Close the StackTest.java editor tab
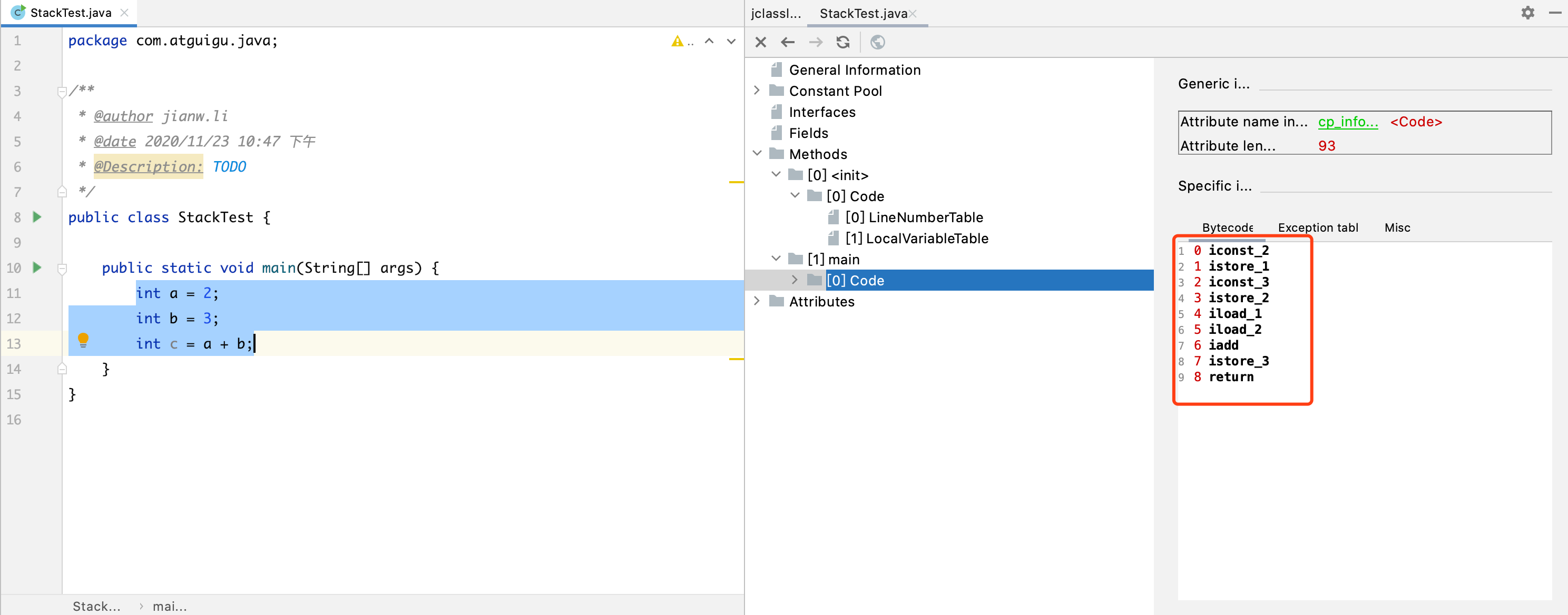Screen dimensions: 1568x615 [124, 13]
